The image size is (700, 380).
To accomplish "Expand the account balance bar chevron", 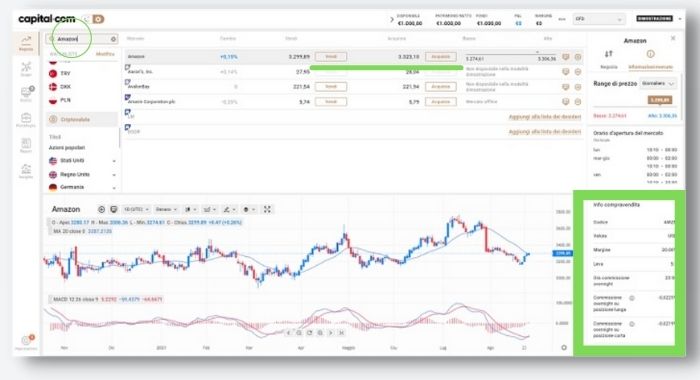I will coord(392,20).
